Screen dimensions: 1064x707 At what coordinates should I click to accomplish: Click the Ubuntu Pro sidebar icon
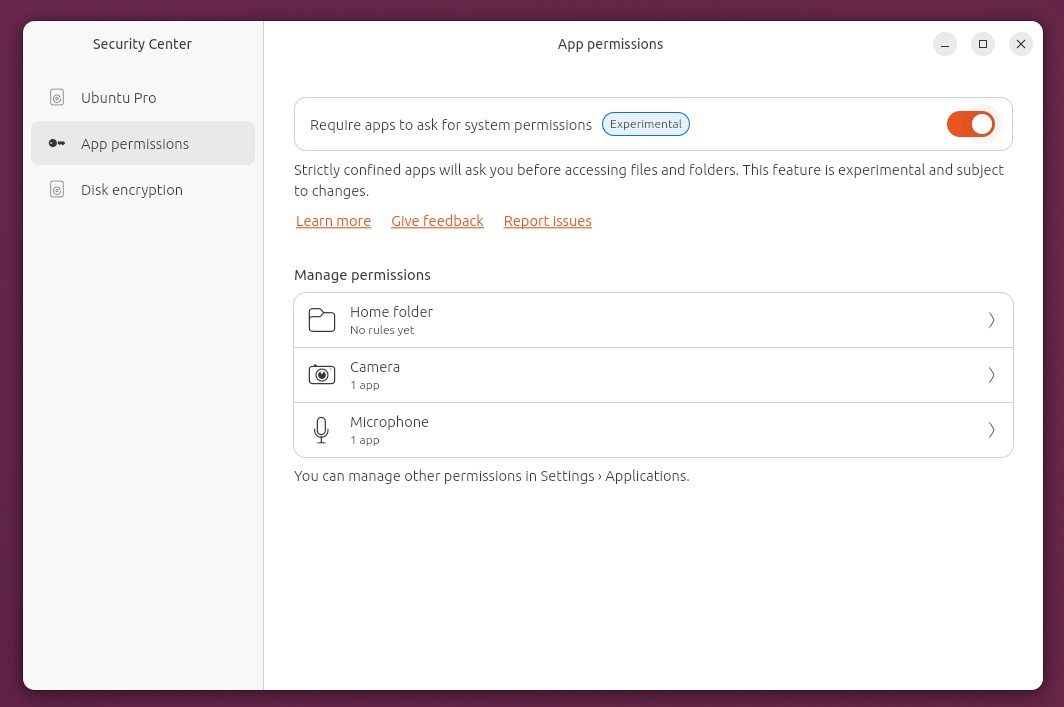pyautogui.click(x=57, y=98)
